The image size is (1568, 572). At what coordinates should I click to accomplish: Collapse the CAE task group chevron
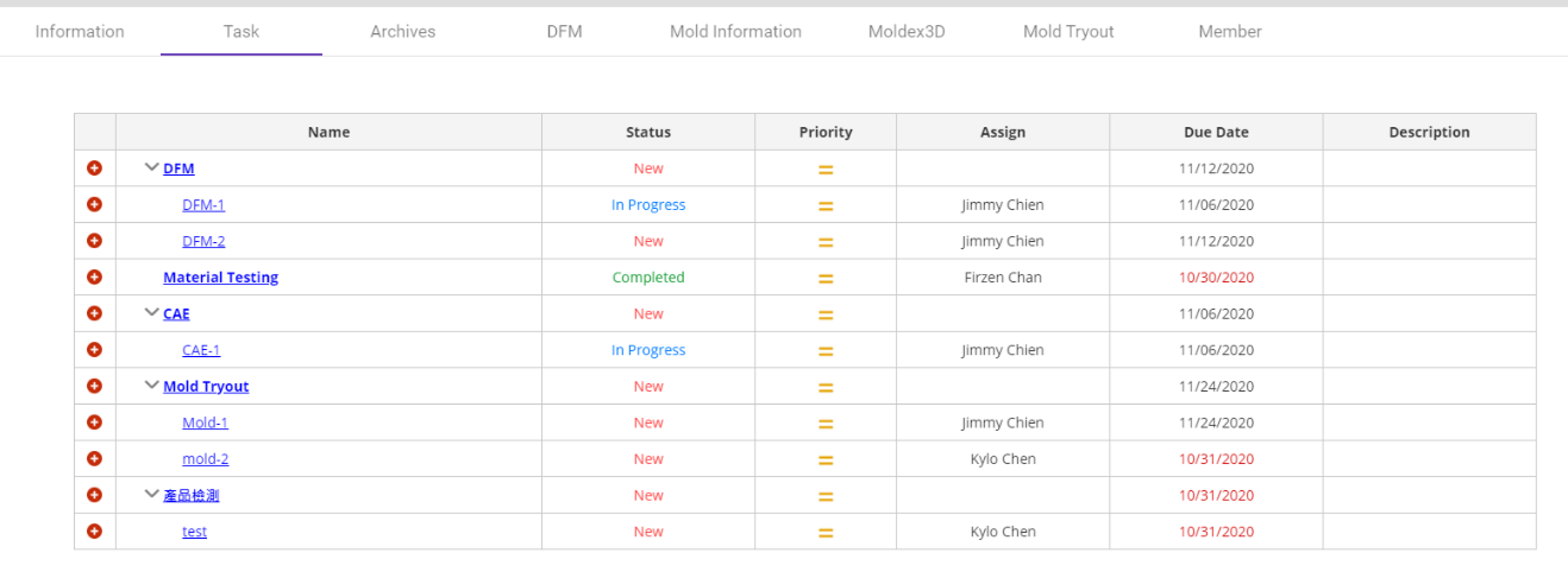[152, 312]
